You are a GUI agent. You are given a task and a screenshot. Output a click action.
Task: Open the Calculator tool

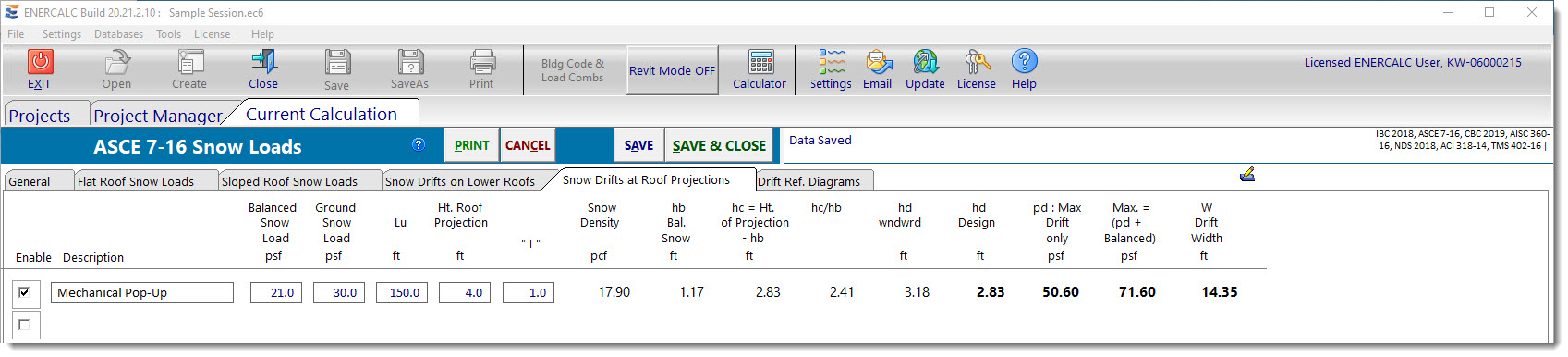760,62
